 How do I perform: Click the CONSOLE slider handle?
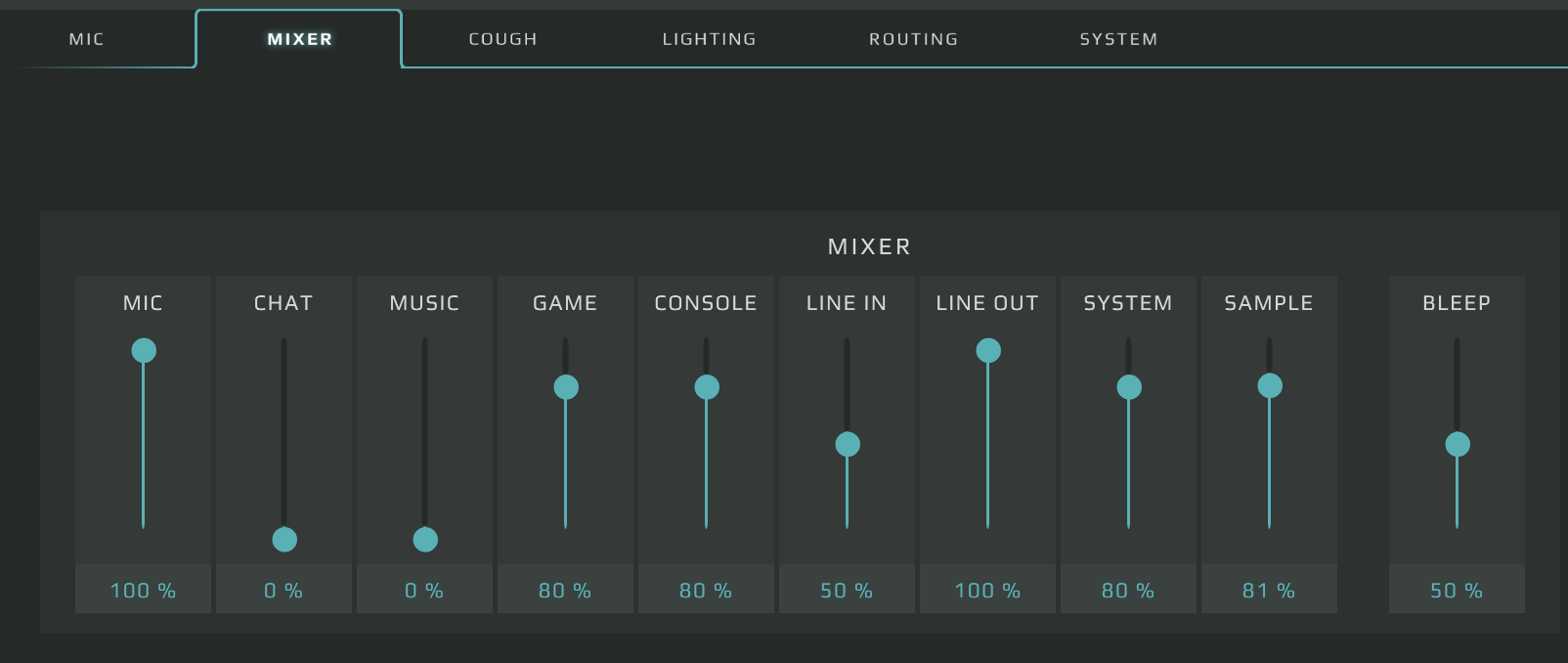[x=707, y=387]
